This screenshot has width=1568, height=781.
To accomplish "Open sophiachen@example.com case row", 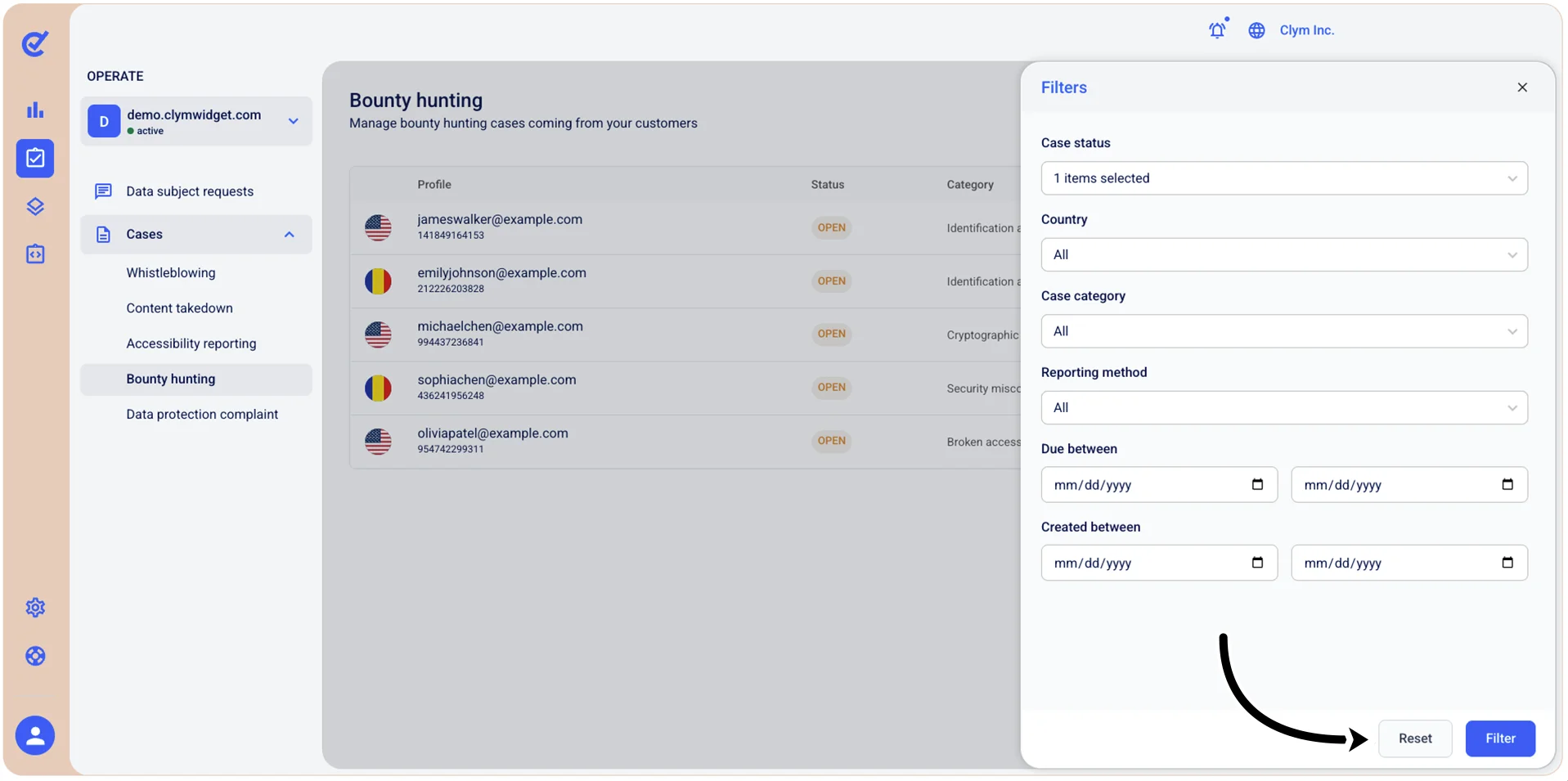I will coord(685,388).
